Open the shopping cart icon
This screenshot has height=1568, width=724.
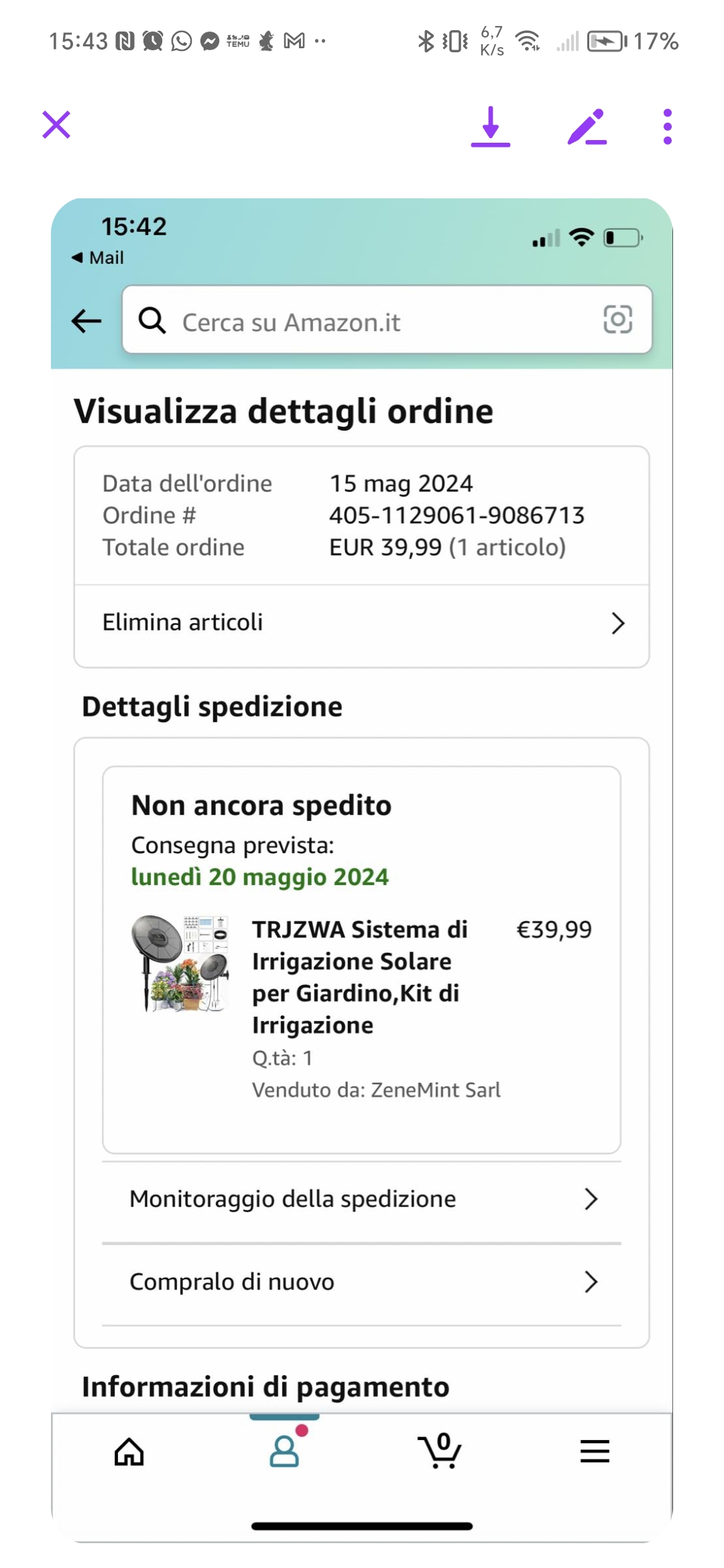coord(440,1451)
